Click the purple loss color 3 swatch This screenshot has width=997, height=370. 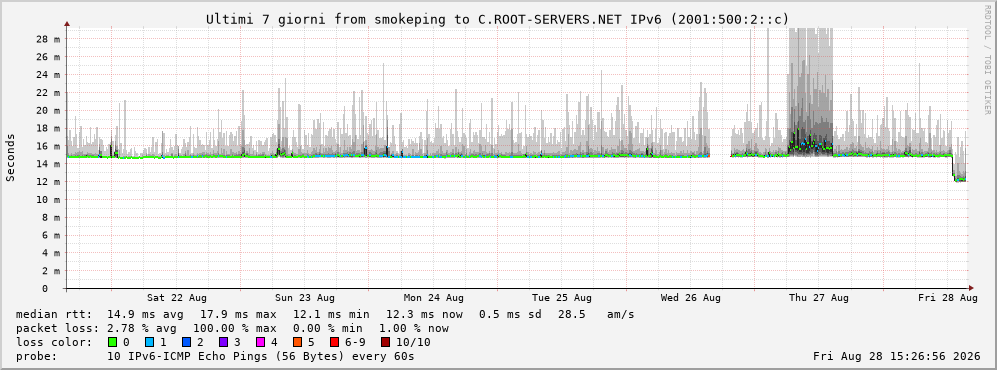click(223, 342)
